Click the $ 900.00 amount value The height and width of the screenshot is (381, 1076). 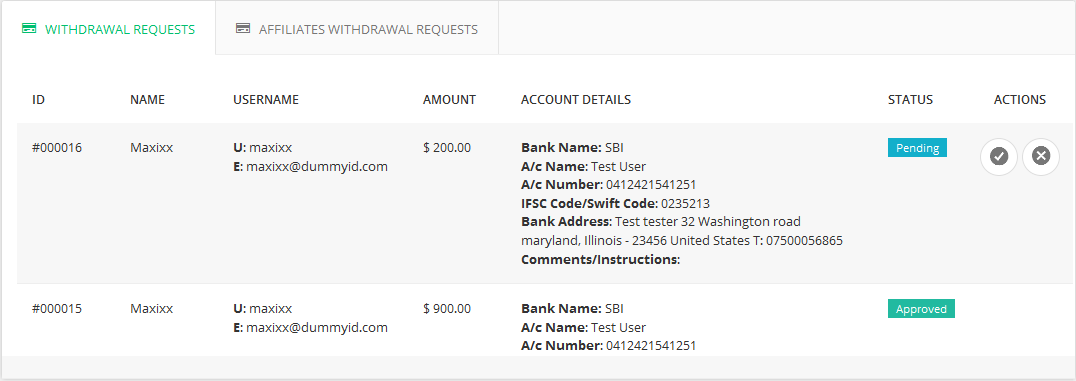(447, 309)
